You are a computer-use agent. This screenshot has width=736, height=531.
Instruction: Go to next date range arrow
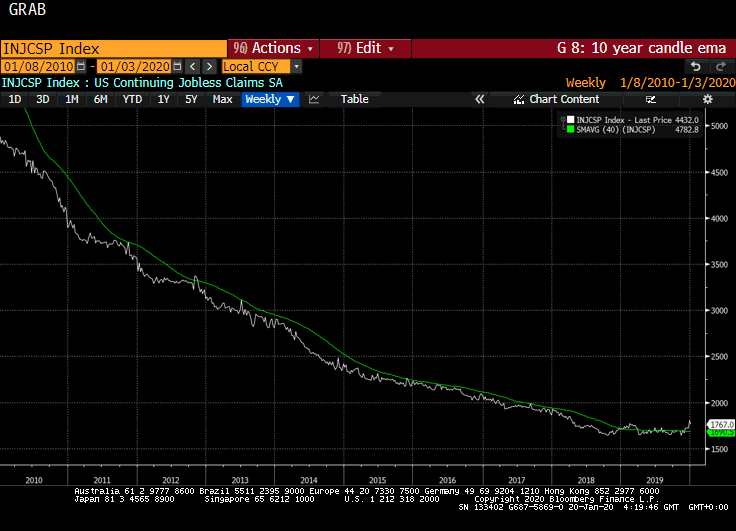click(210, 67)
